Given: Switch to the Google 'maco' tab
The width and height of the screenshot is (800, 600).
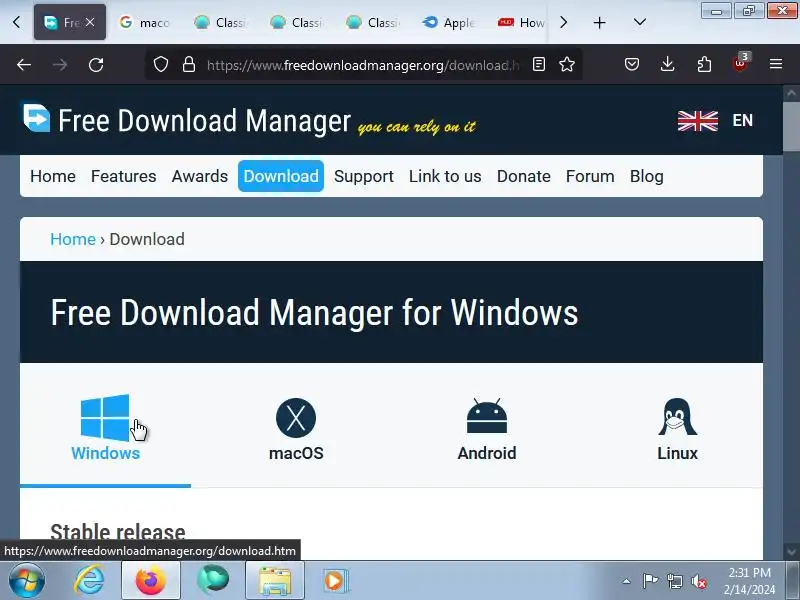Looking at the screenshot, I should [x=145, y=22].
